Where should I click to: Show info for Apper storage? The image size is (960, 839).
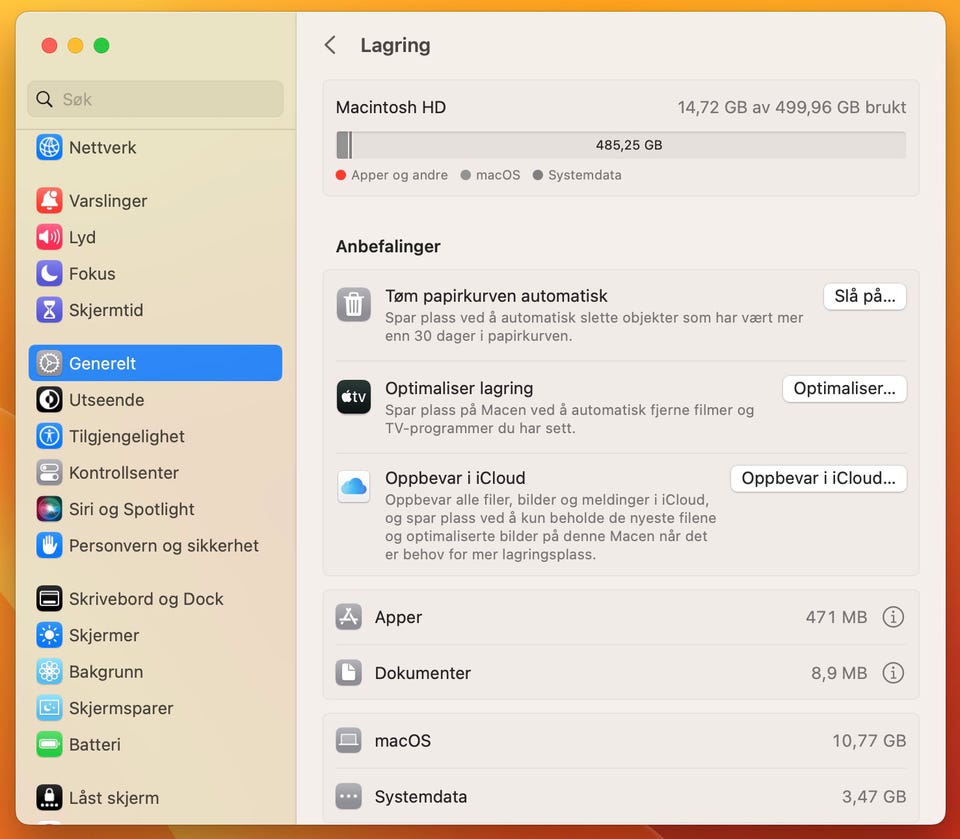(x=893, y=617)
